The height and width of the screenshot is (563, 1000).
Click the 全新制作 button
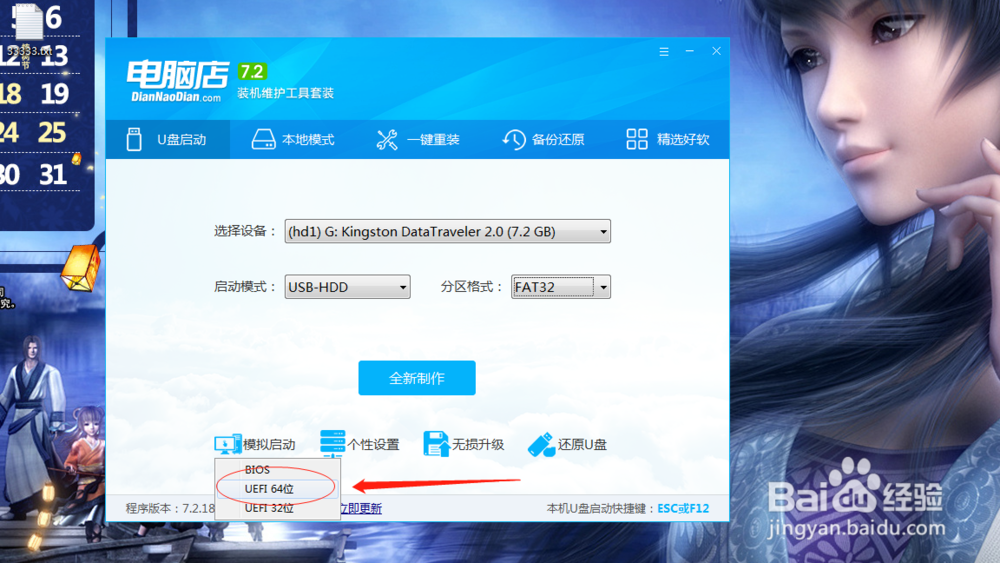[x=416, y=378]
